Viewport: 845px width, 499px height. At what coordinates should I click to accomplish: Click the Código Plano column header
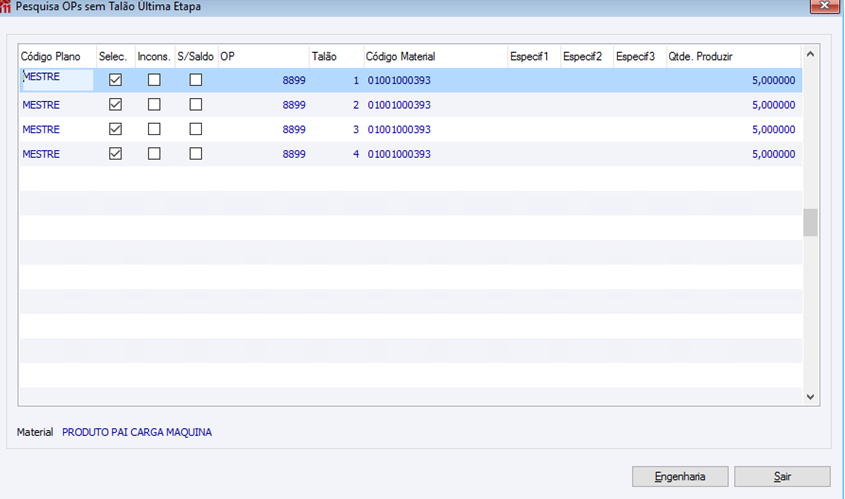coord(58,57)
